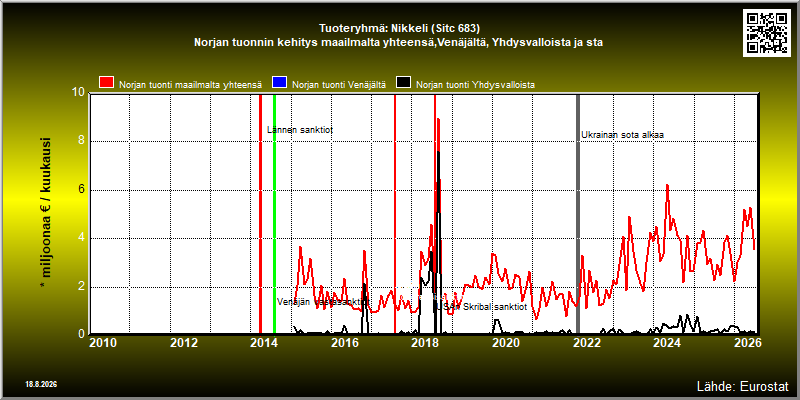Click the x-axis year label 2014
Screen dimensions: 800x400
[264, 342]
